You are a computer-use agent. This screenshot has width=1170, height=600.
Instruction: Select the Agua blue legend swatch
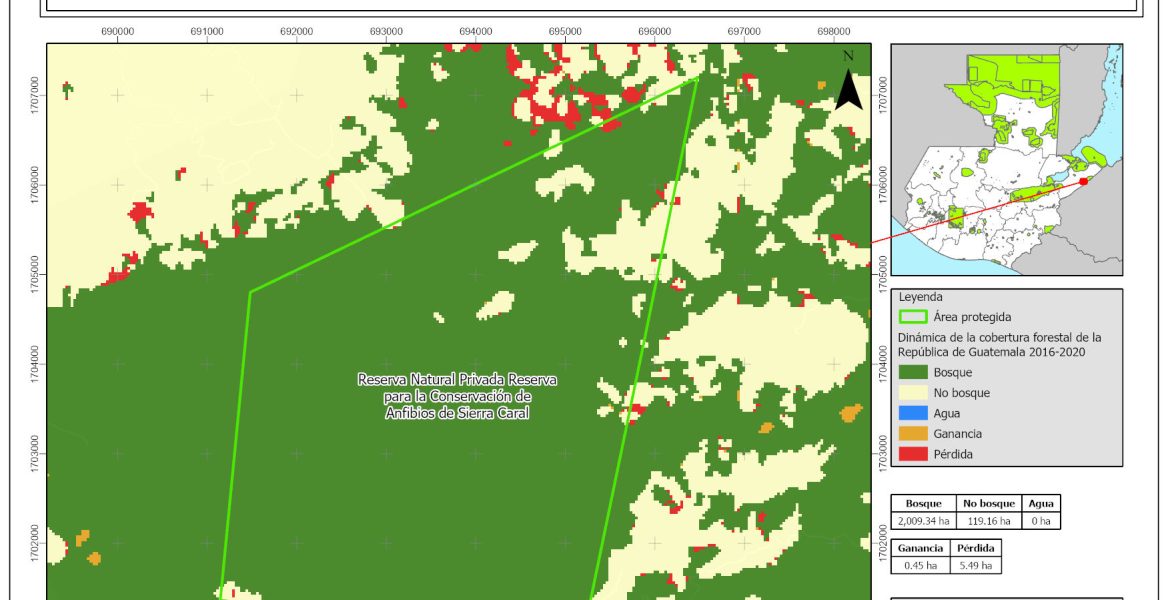(912, 413)
